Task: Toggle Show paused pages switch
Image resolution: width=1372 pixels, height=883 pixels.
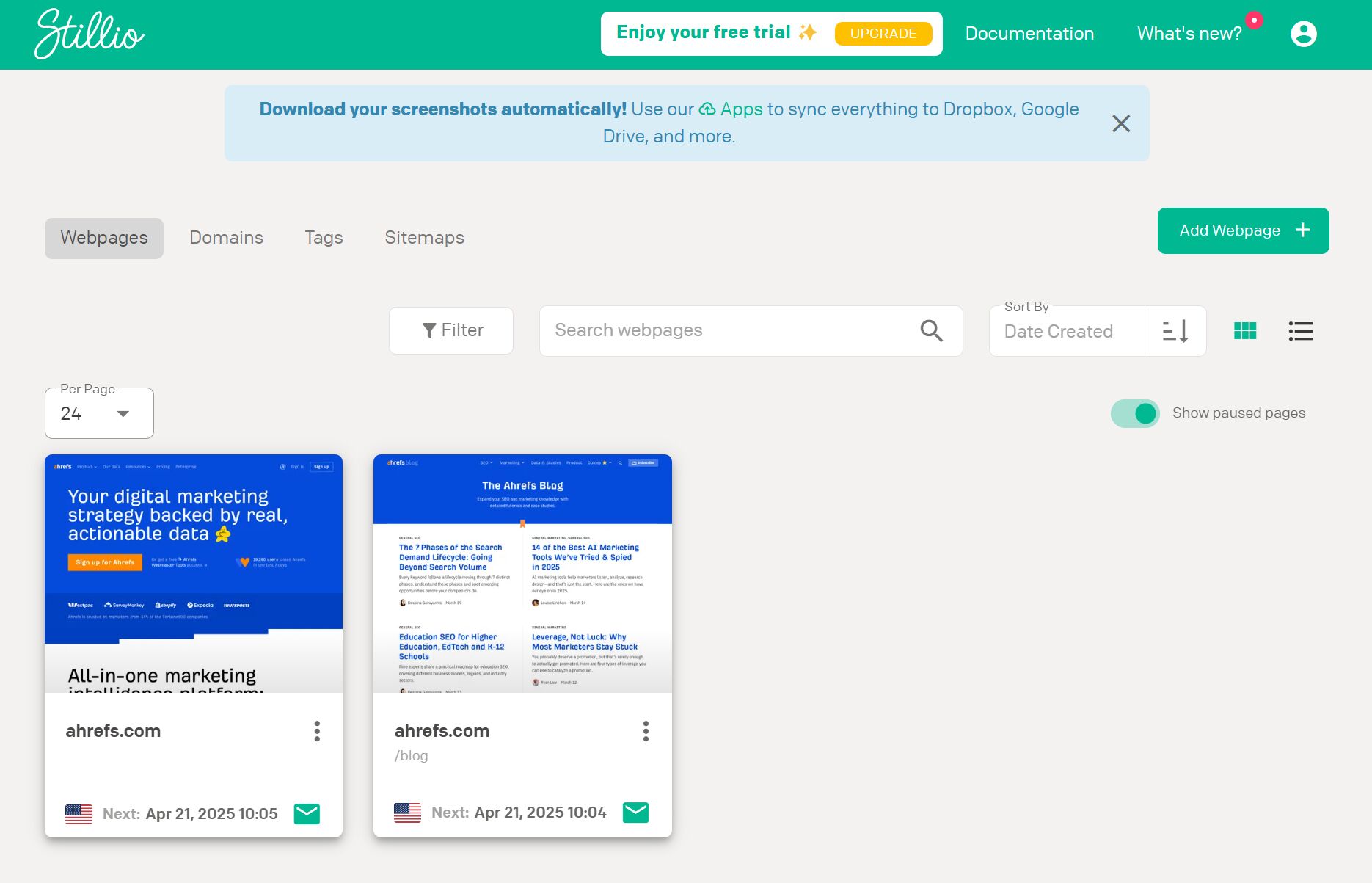Action: point(1135,413)
